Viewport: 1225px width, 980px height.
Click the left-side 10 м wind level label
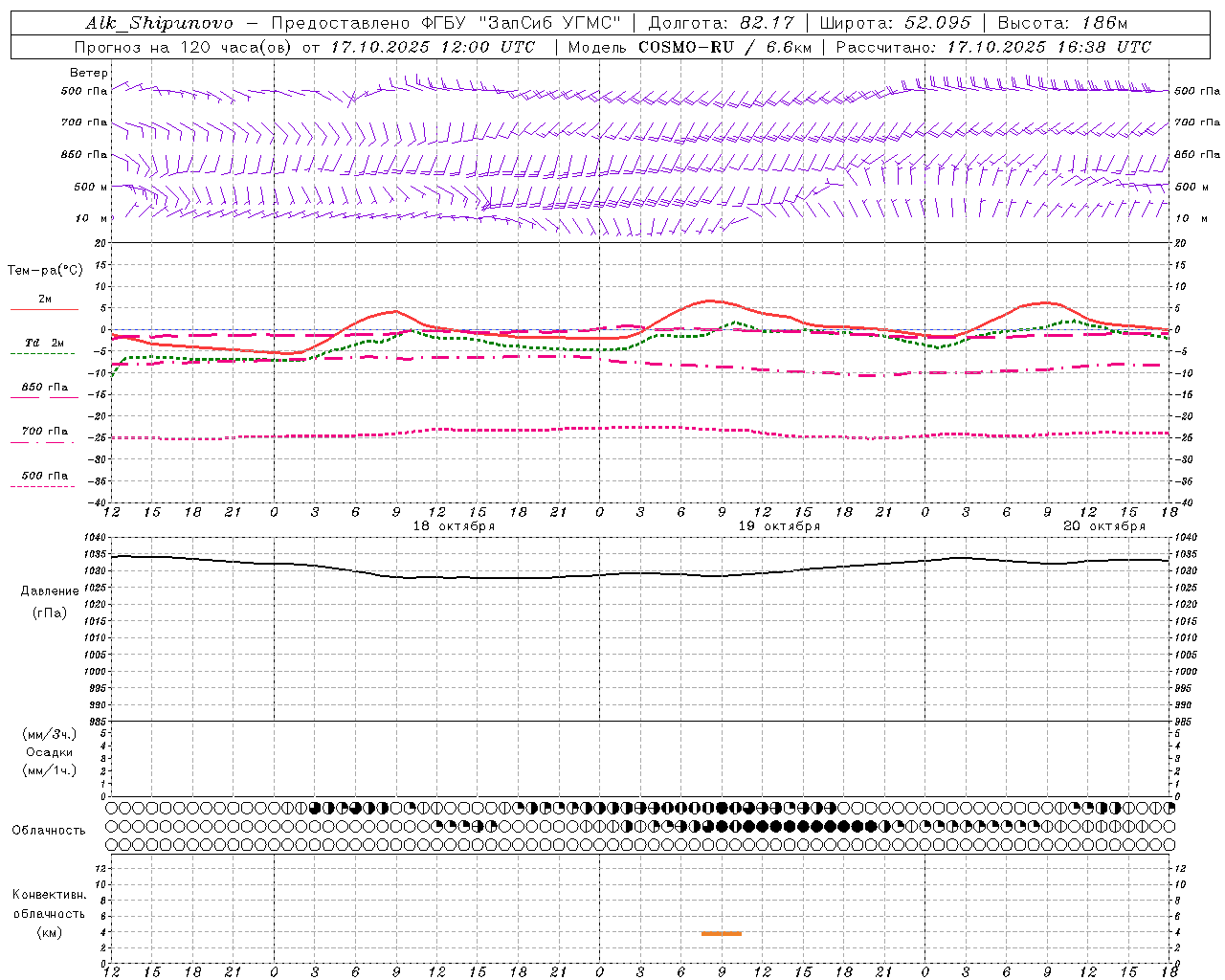(92, 218)
